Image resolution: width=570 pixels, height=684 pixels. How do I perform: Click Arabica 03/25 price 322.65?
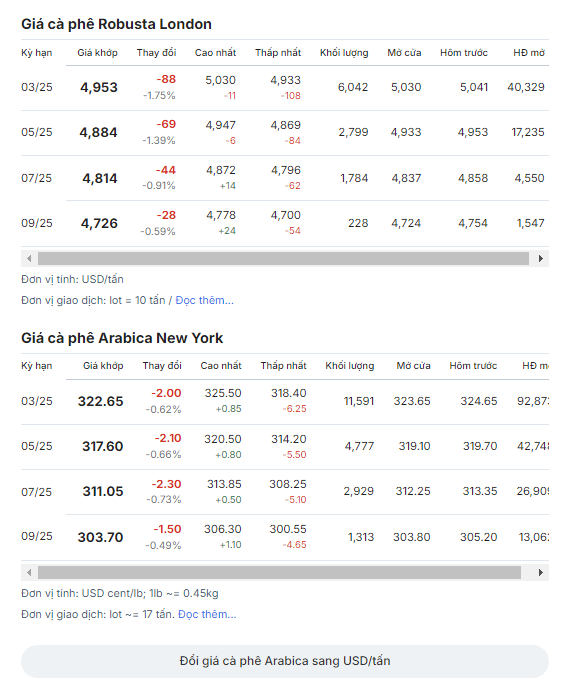click(x=101, y=401)
